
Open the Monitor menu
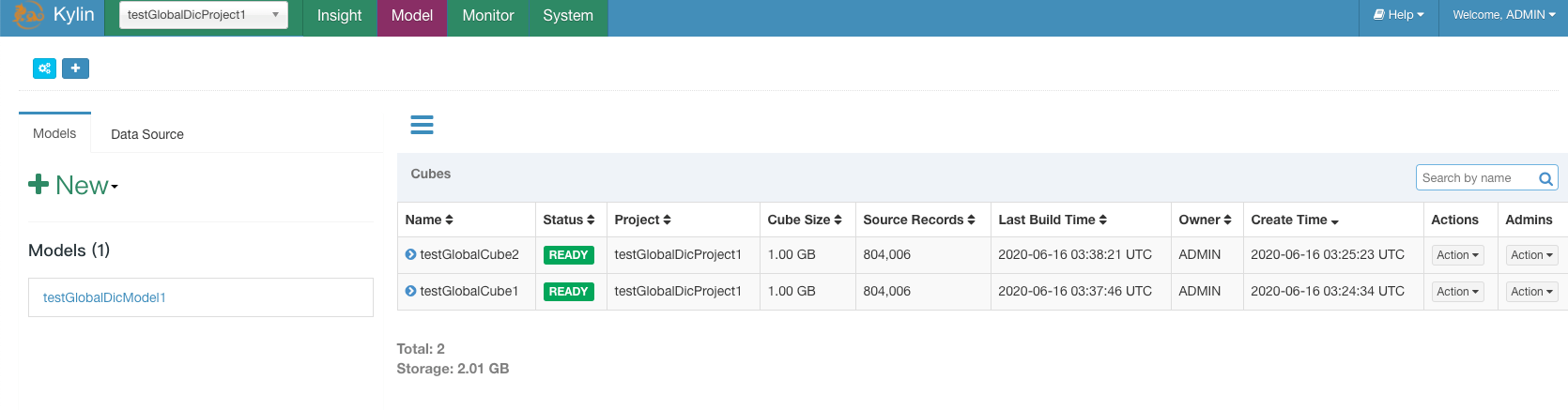pyautogui.click(x=488, y=16)
